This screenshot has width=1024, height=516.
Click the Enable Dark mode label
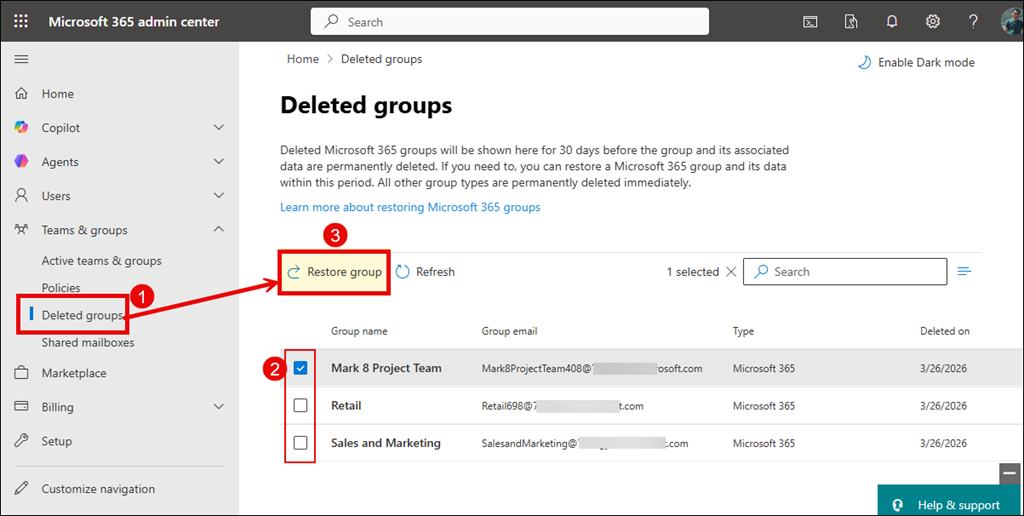click(x=926, y=62)
